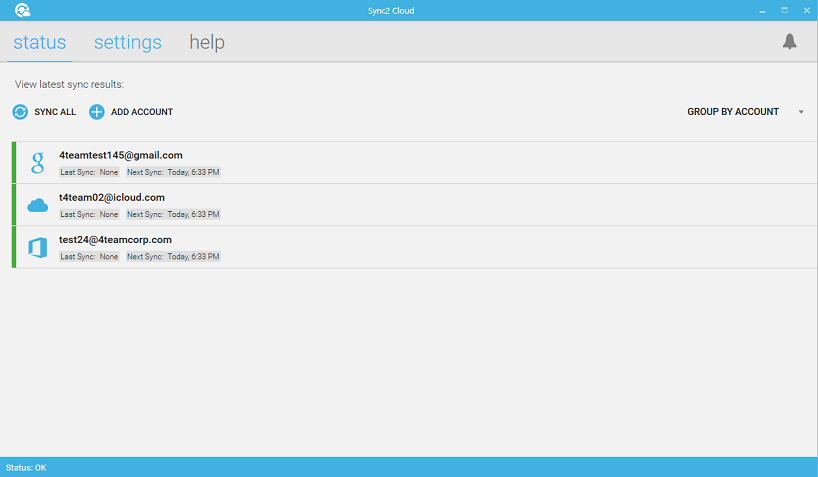Click the ADD ACCOUNT label
Screen dimensions: 818x477
click(142, 112)
